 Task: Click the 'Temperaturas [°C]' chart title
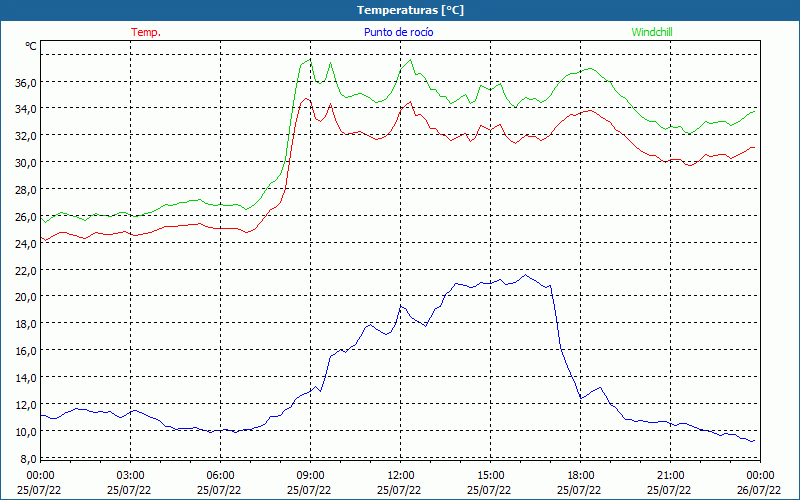pos(410,10)
